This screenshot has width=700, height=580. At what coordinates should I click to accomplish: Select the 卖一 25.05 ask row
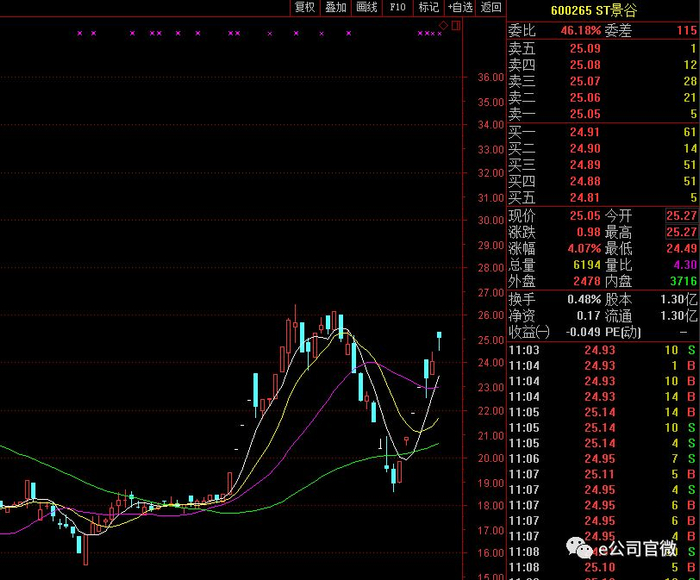coord(603,114)
